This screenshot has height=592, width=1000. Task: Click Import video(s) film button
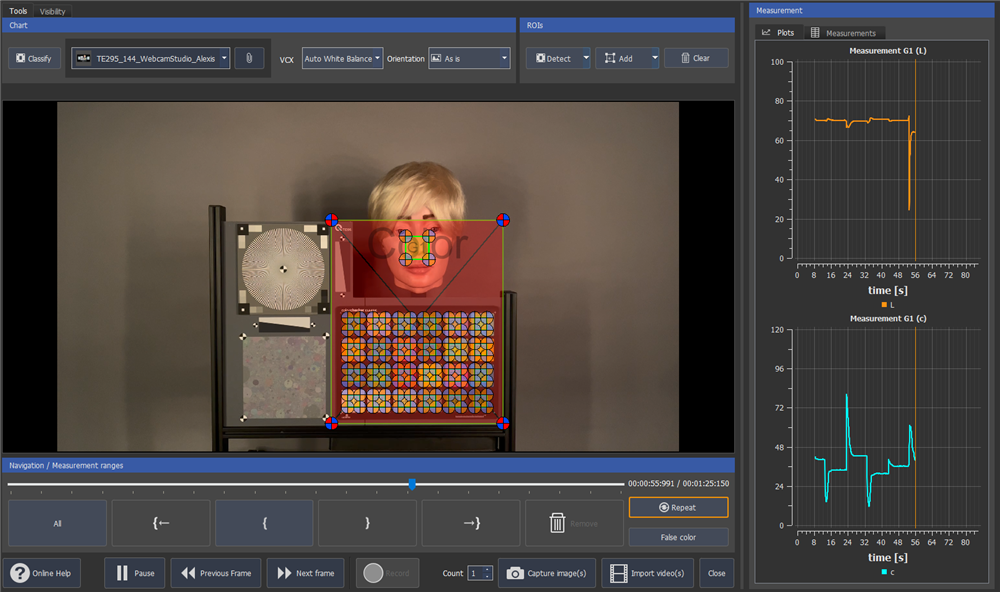pos(647,573)
